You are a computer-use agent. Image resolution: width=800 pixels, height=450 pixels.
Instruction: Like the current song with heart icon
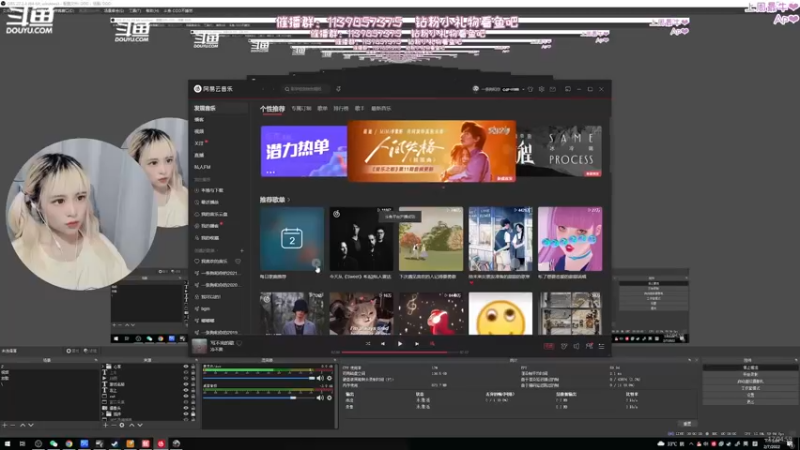coord(239,343)
